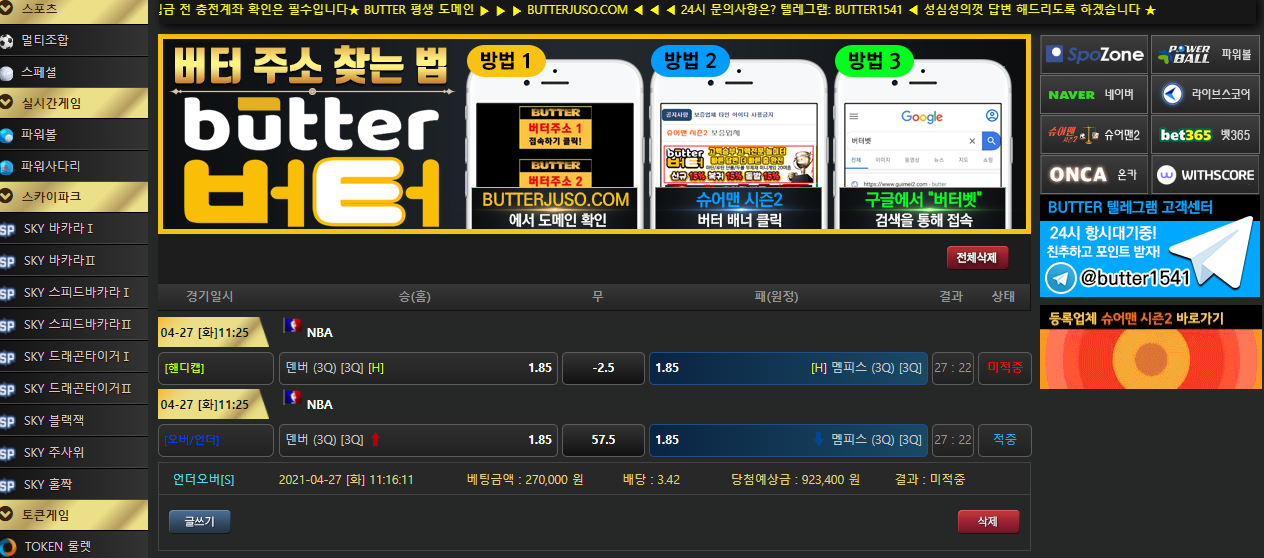Viewport: 1264px width, 558px height.
Task: Click the red 삭제 button
Action: tap(987, 522)
